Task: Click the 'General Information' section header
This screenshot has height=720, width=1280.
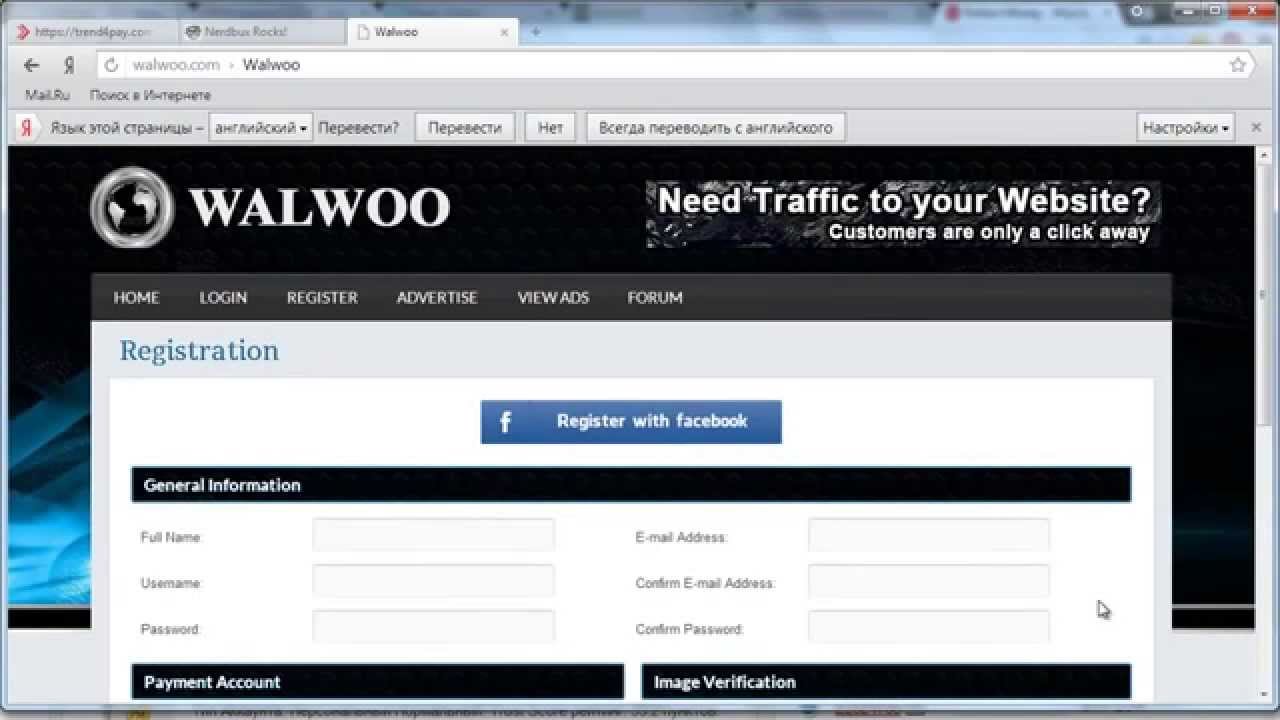Action: pyautogui.click(x=631, y=485)
